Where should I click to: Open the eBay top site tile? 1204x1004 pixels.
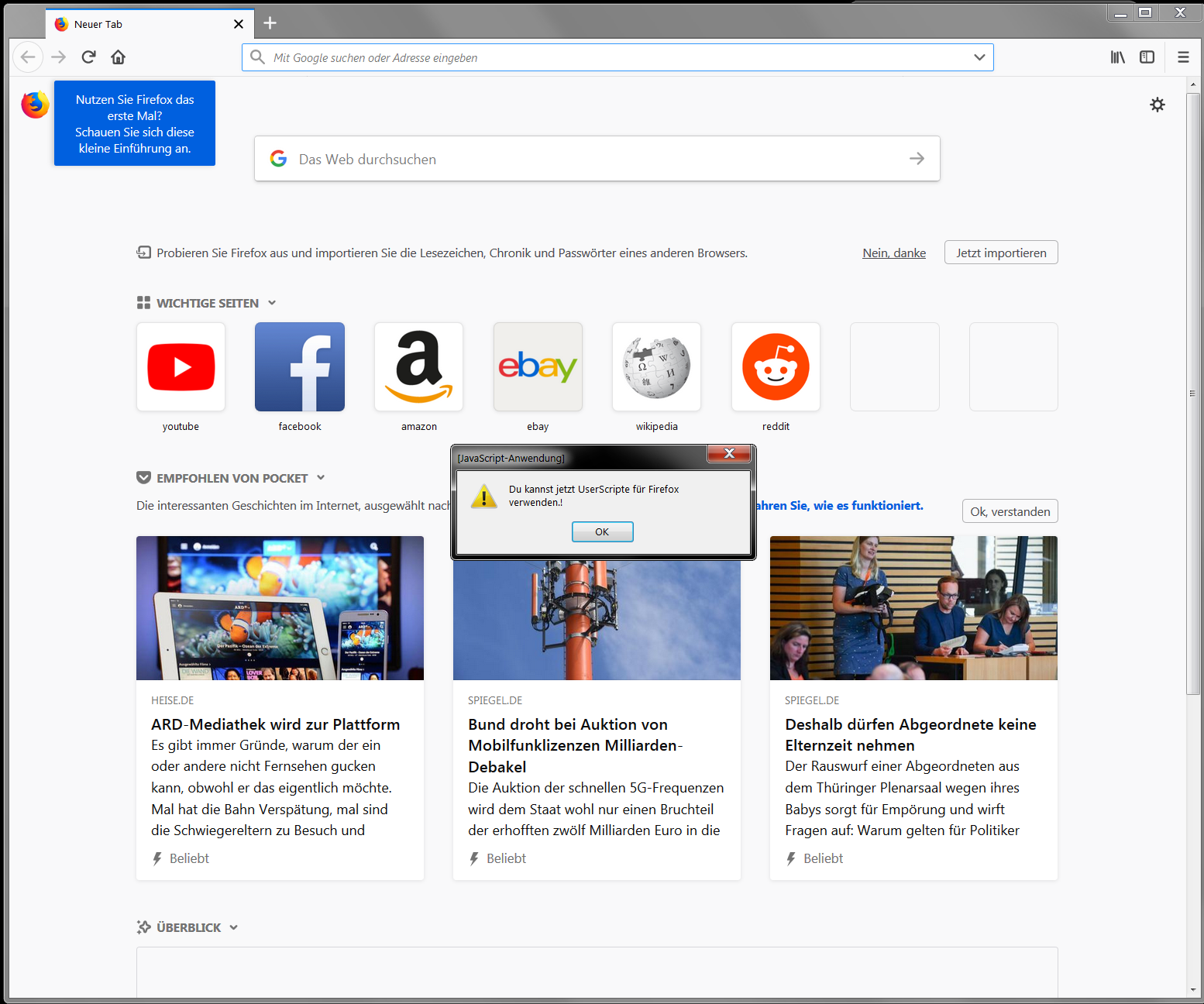click(x=538, y=366)
